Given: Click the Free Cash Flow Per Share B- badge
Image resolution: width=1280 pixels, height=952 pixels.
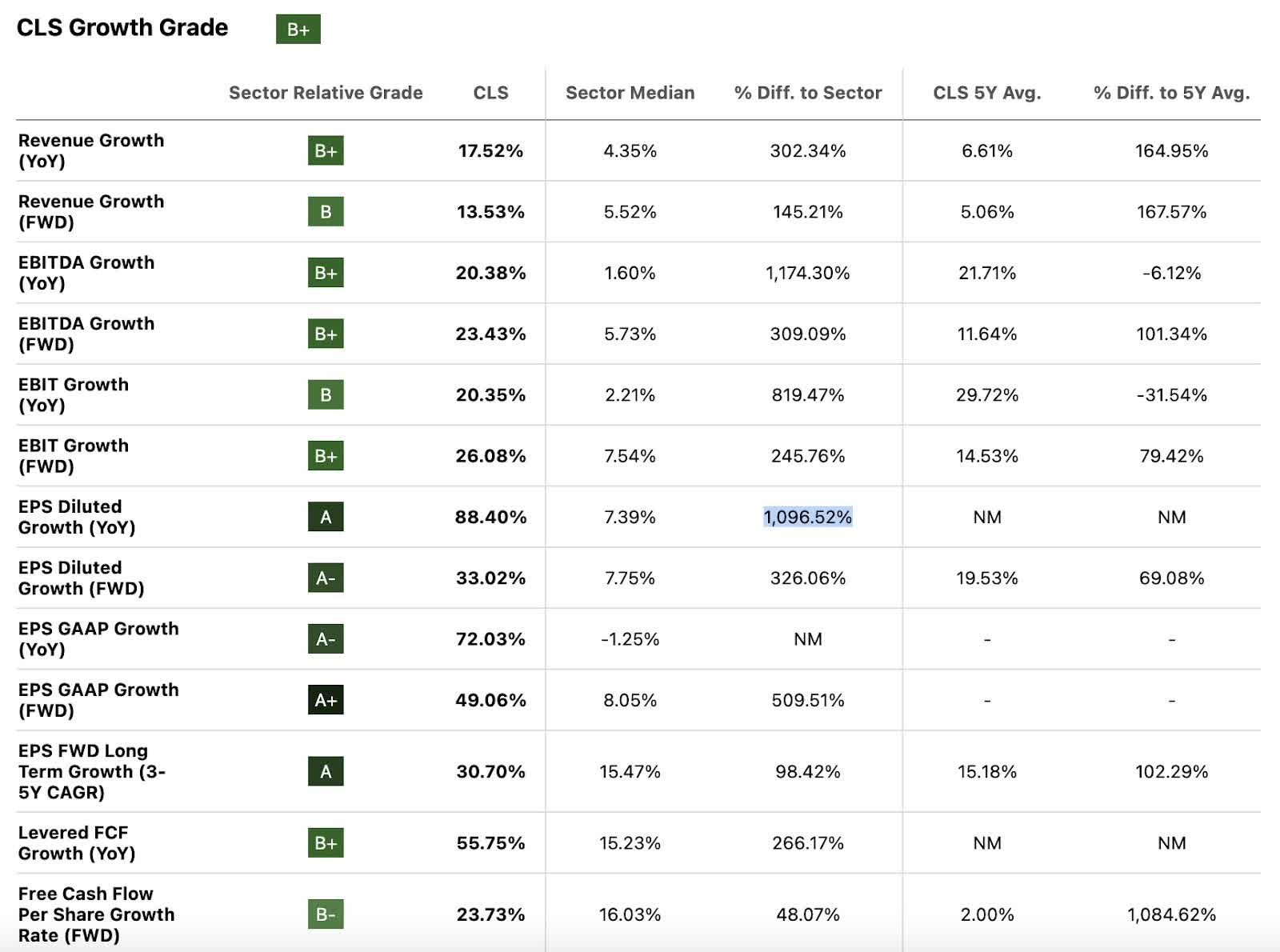Looking at the screenshot, I should 326,914.
